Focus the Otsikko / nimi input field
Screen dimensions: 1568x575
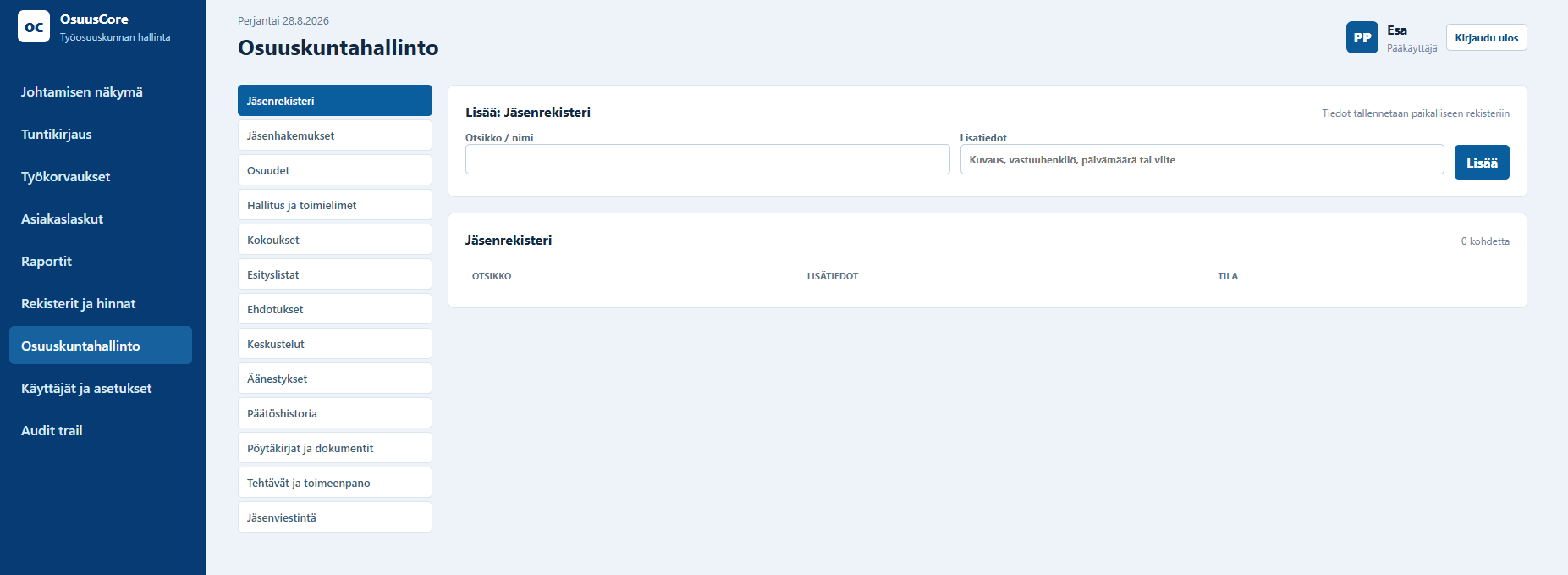[x=707, y=159]
